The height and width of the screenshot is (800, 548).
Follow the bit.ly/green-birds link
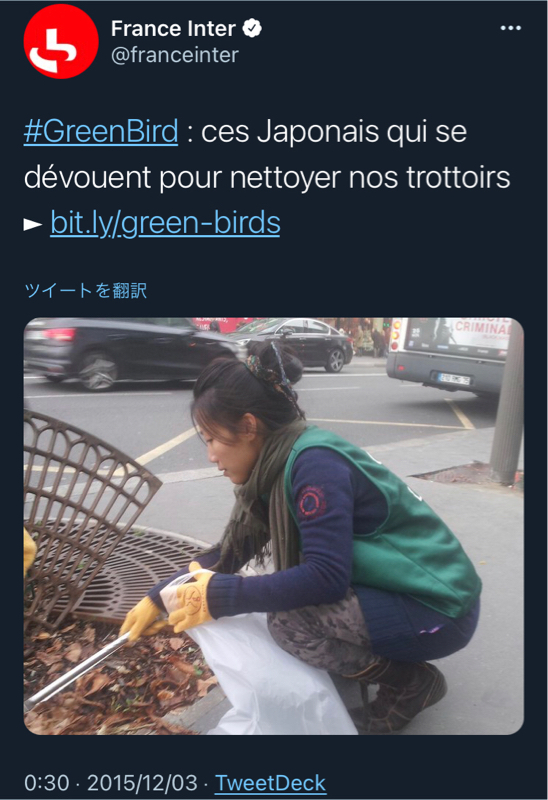tap(165, 223)
